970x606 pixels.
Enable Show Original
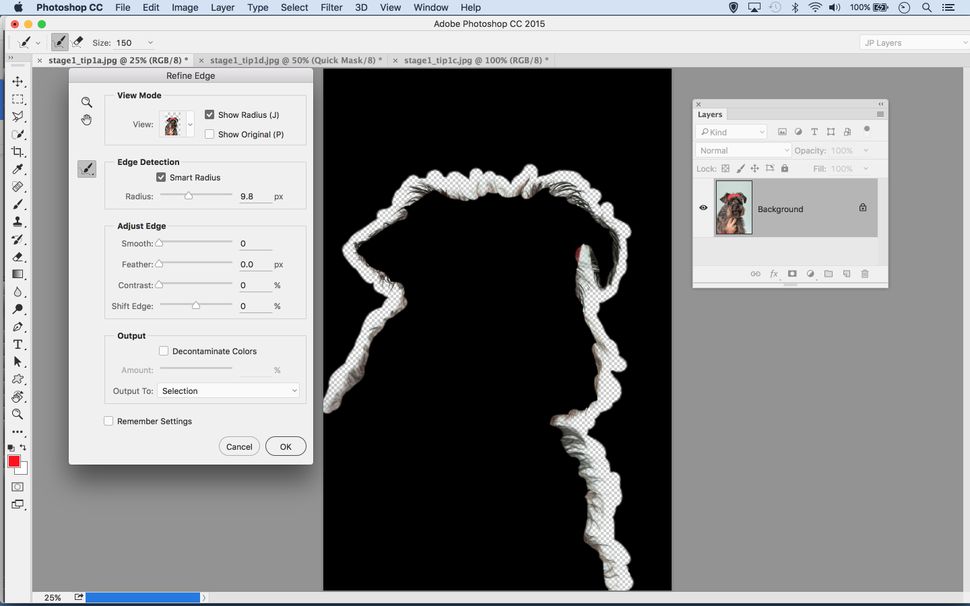[210, 133]
